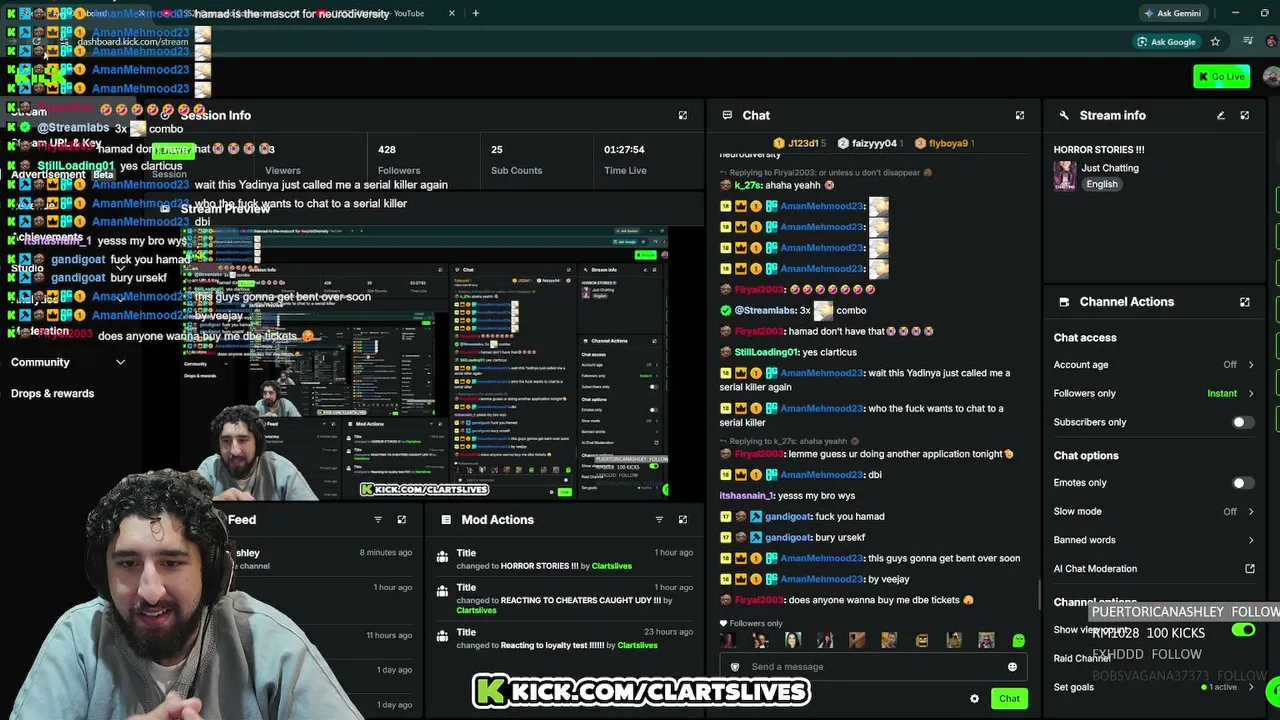Open AI Chat Moderation external link
The width and height of the screenshot is (1280, 720).
coord(1250,569)
